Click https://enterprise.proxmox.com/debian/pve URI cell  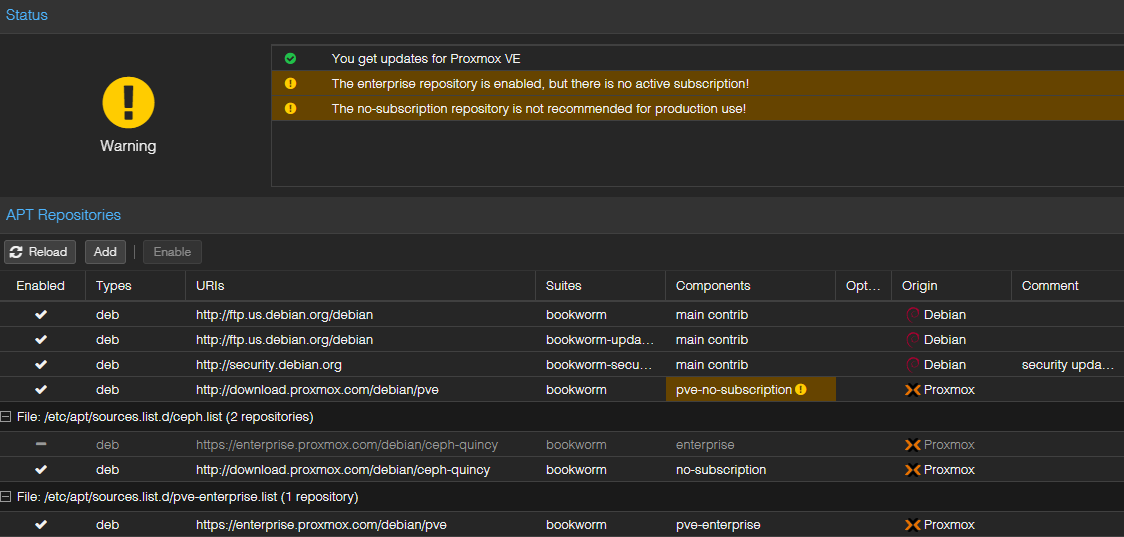coord(361,524)
